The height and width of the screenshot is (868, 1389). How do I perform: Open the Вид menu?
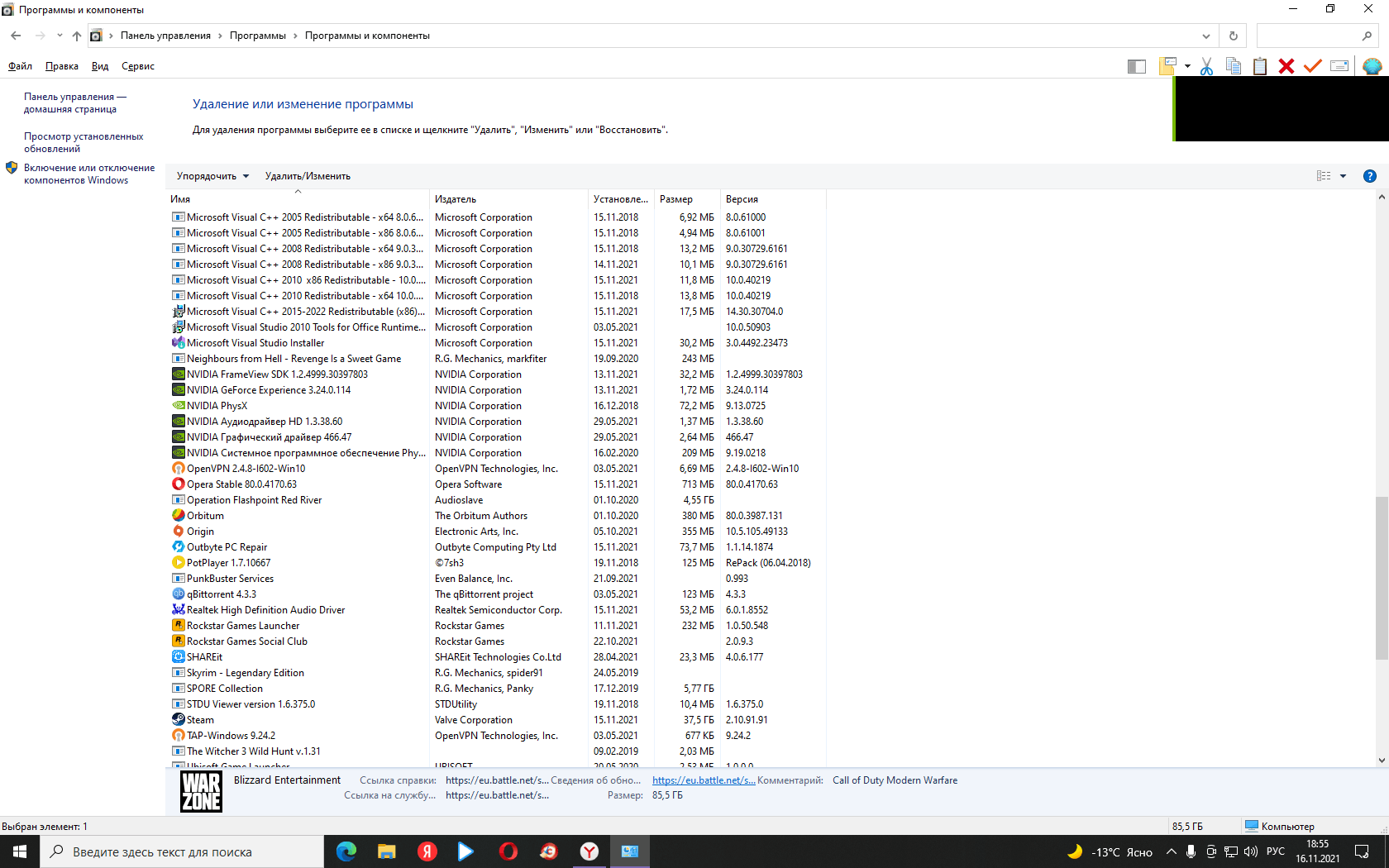[x=100, y=66]
